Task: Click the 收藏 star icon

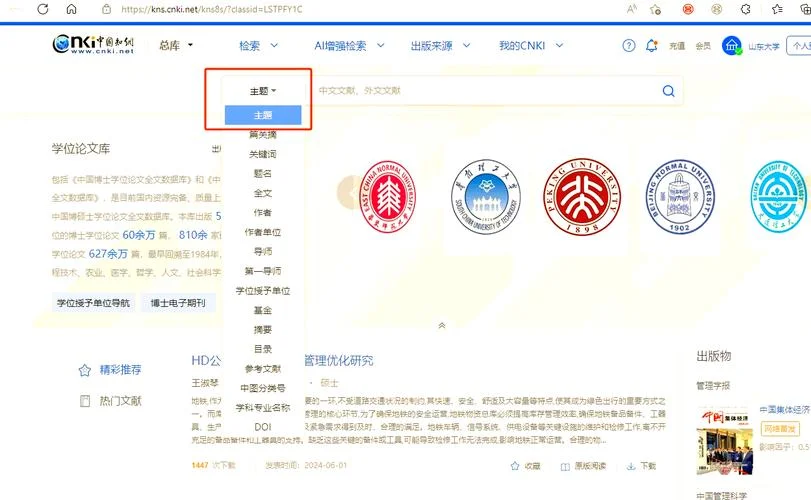Action: 515,466
